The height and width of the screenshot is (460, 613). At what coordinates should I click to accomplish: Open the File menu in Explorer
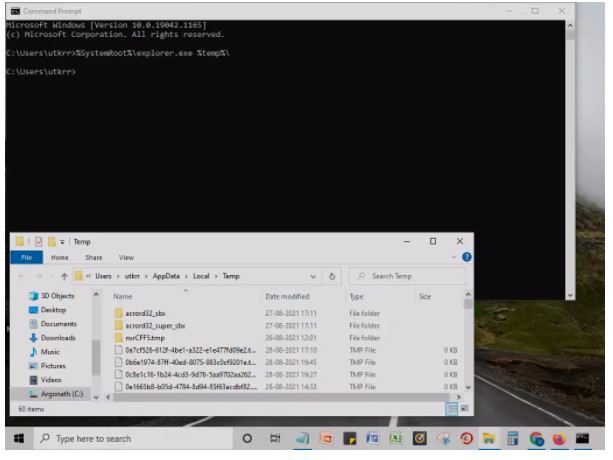27,257
